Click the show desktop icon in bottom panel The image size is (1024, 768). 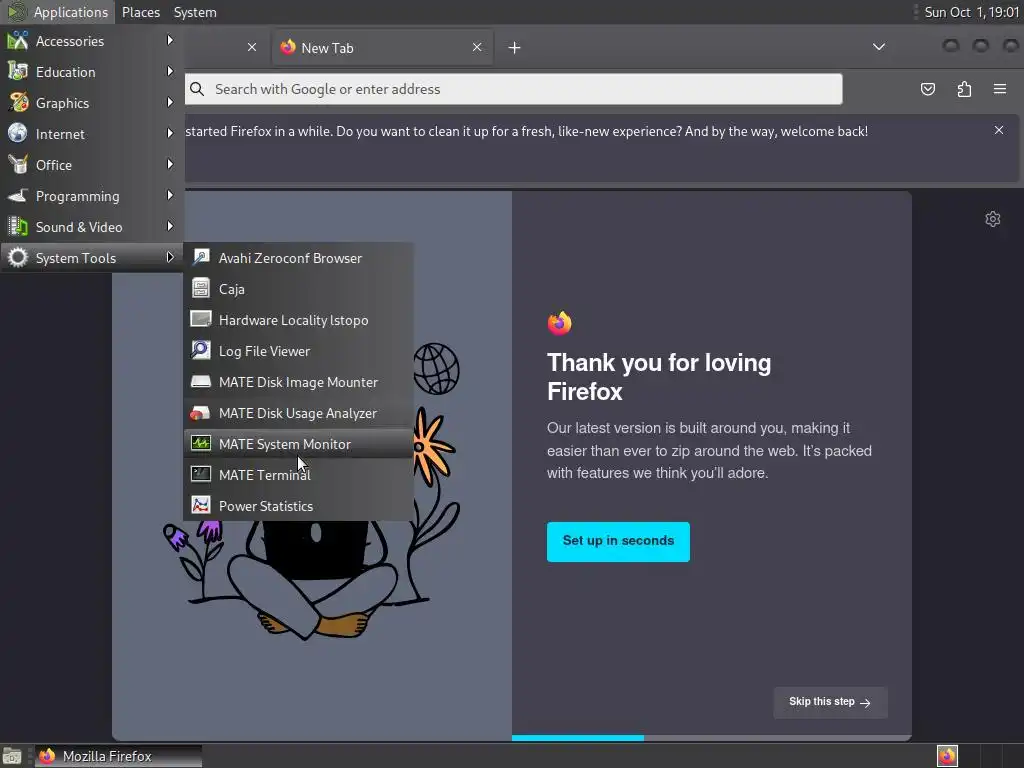pyautogui.click(x=12, y=756)
